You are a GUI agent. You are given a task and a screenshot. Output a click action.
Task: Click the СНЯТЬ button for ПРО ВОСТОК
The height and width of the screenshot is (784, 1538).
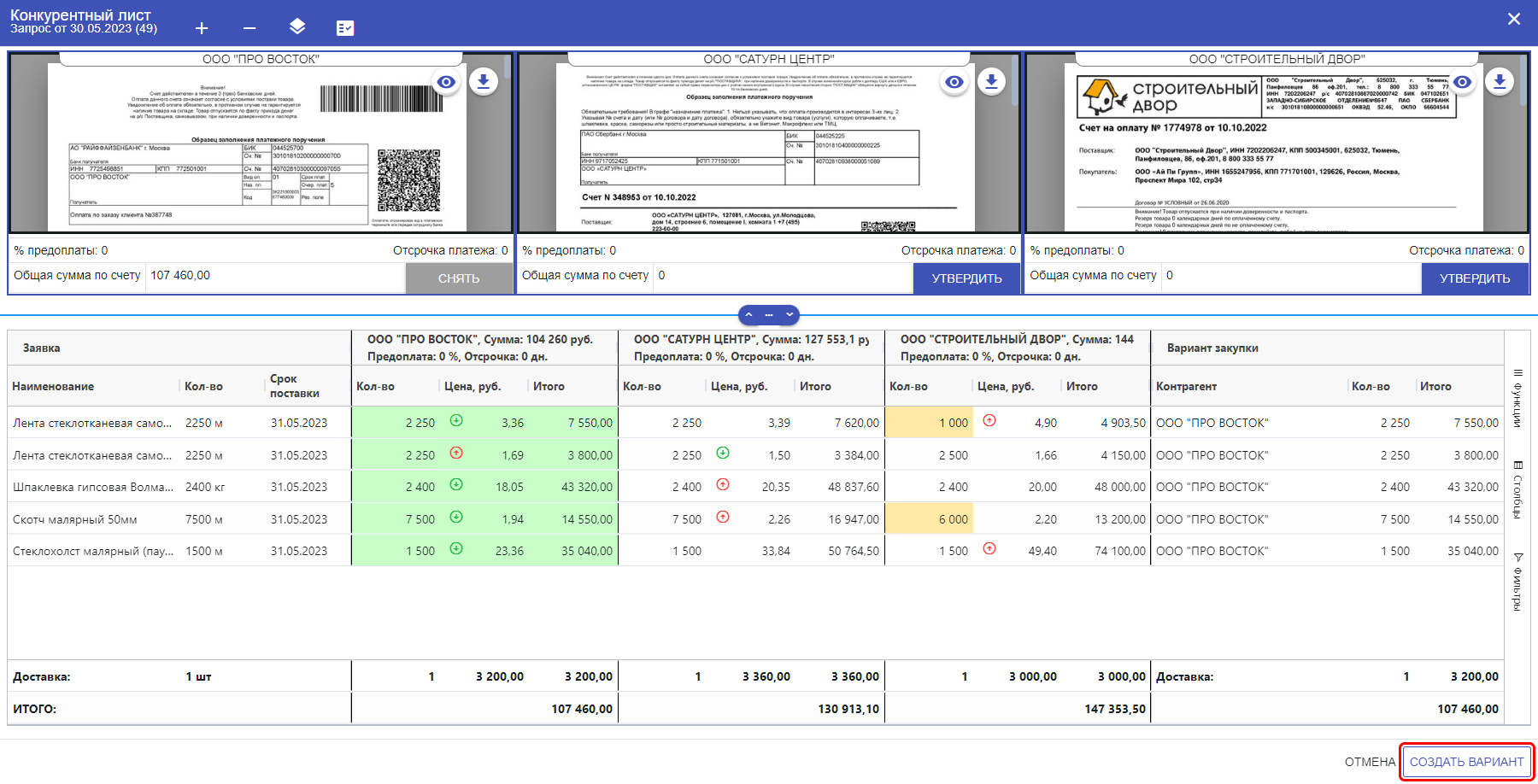(x=459, y=278)
